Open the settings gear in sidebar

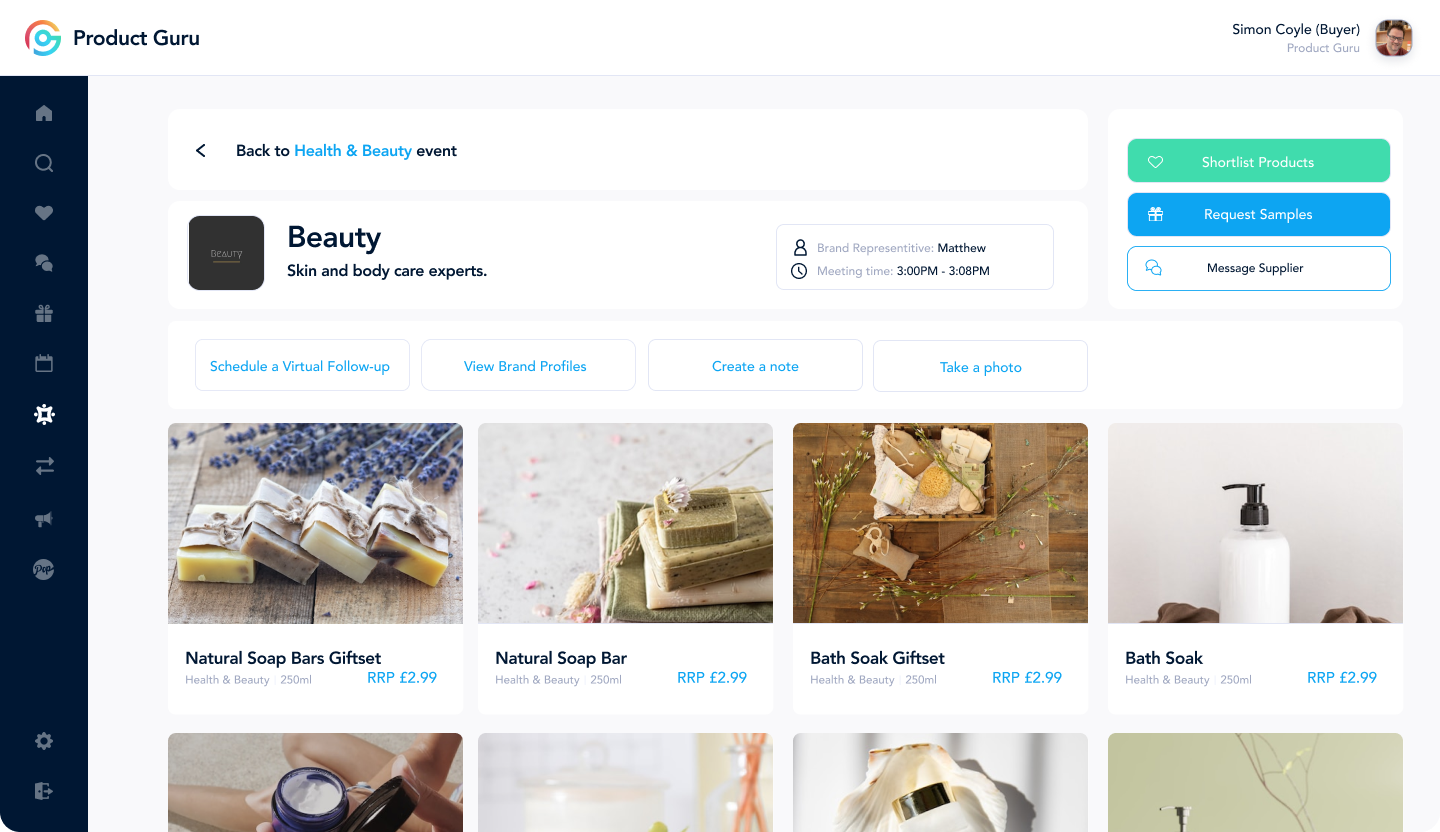pos(44,741)
